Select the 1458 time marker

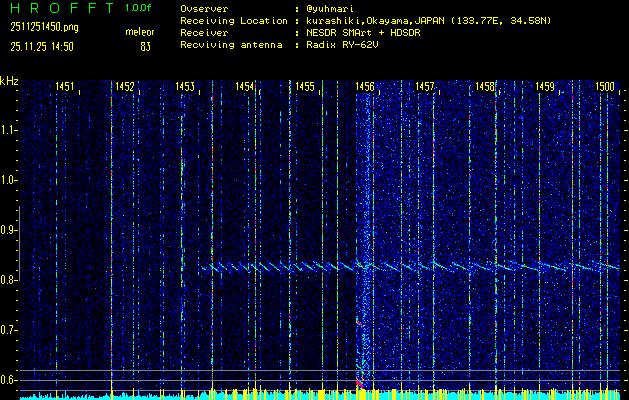485,87
